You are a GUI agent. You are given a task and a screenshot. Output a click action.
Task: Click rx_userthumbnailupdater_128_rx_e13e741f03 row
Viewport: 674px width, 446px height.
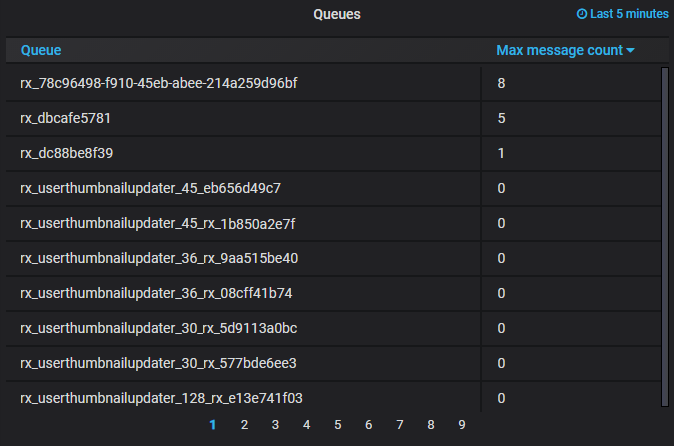[161, 398]
